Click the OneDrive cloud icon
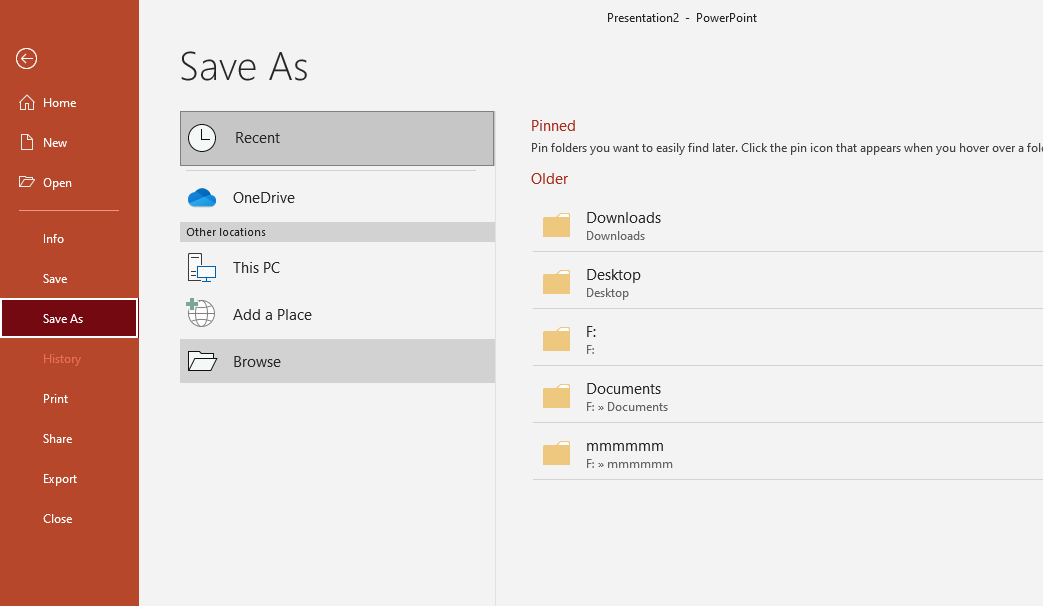1043x606 pixels. coord(202,198)
